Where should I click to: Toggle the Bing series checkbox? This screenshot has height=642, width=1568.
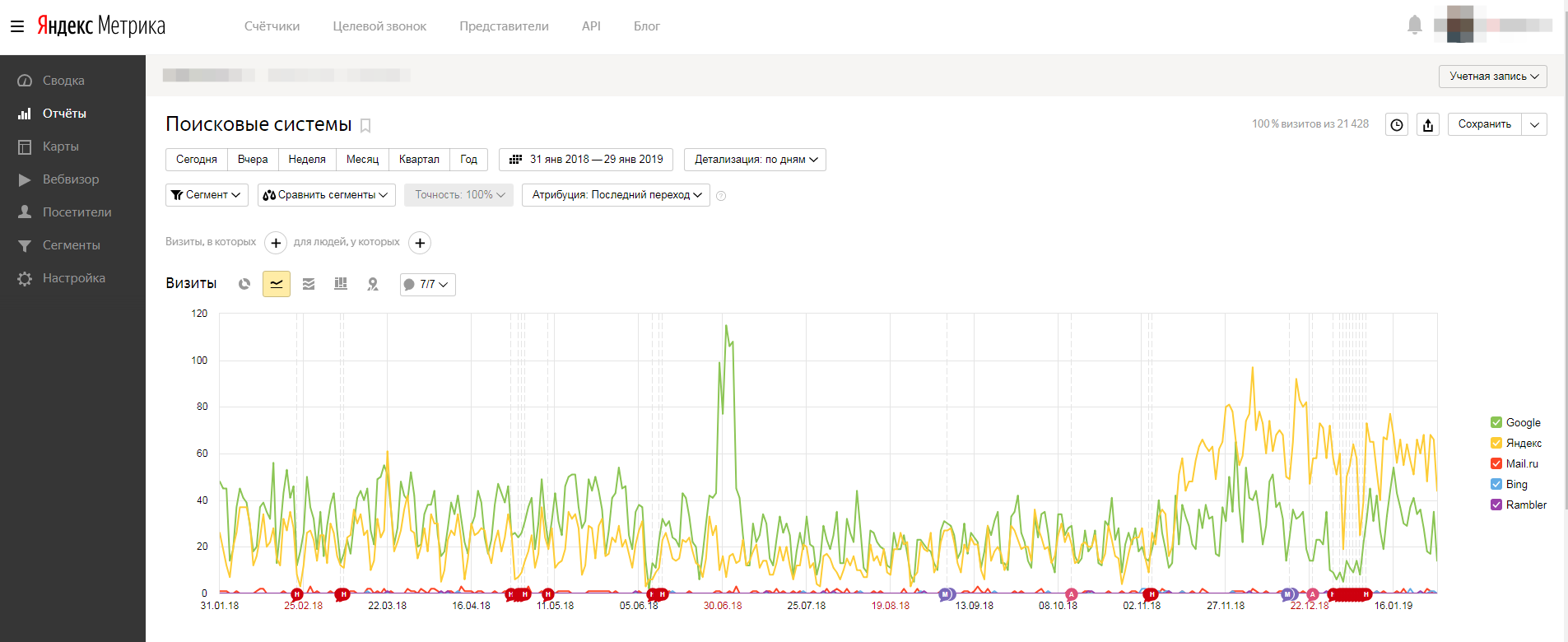click(x=1496, y=484)
